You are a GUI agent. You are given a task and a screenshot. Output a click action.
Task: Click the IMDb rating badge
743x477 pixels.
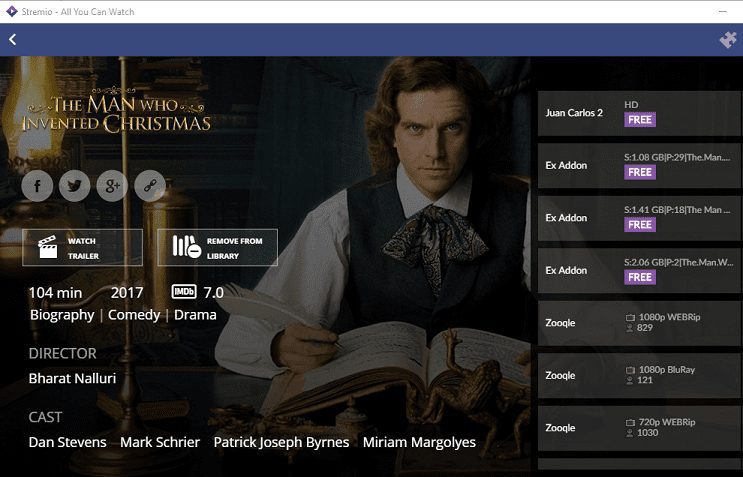[184, 292]
